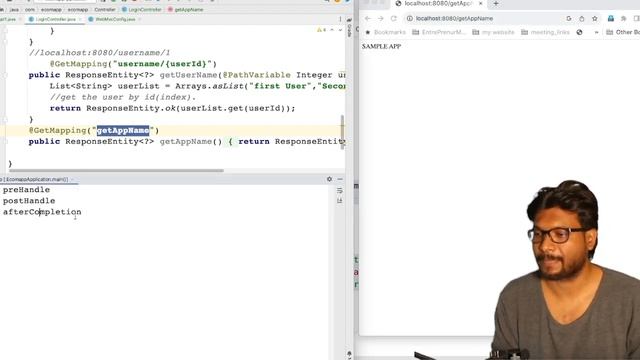
Task: Open Chrome extensions puzzle icon
Action: (624, 18)
